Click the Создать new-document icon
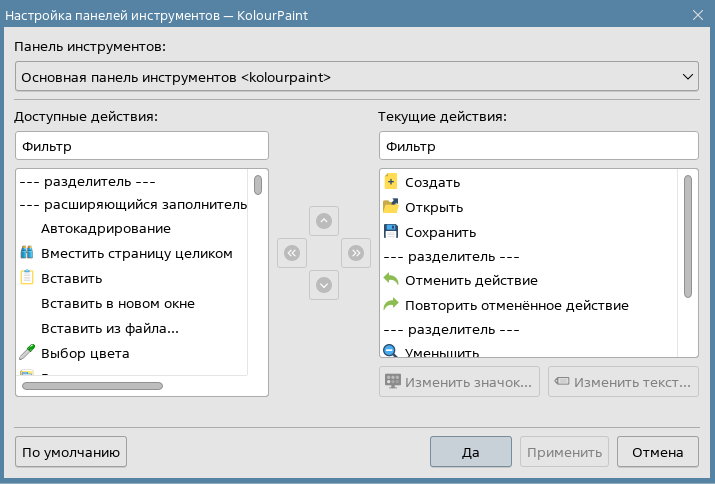The image size is (715, 484). pos(391,183)
